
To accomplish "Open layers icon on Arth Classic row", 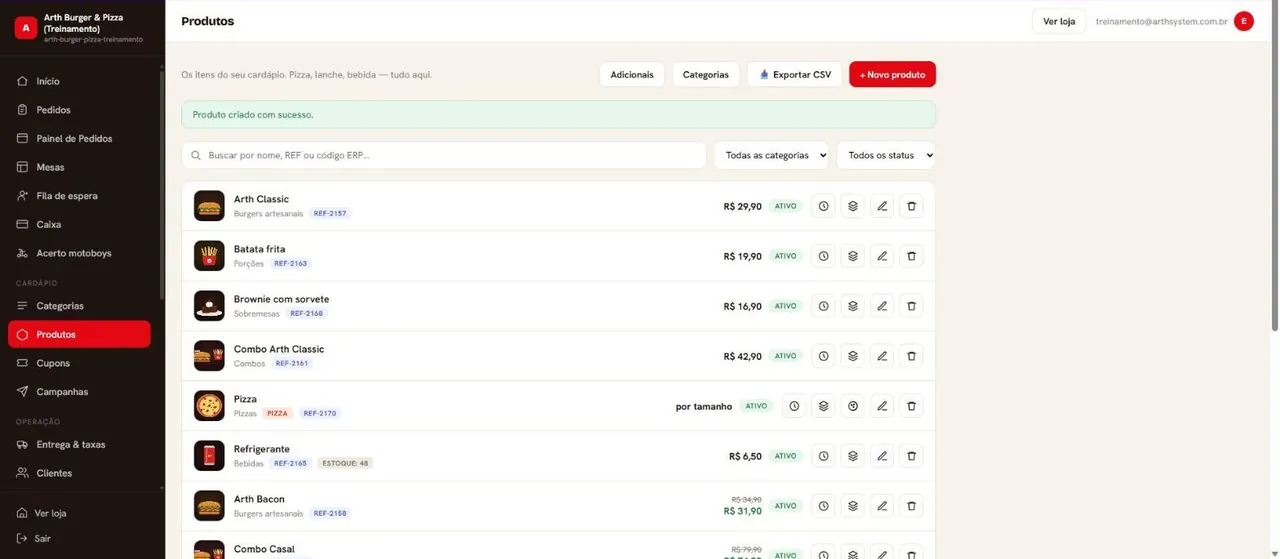I will (853, 206).
